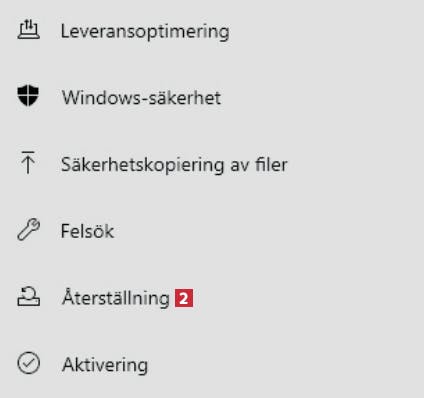Viewport: 424px width, 398px height.
Task: Navigate to the Aktivering section
Action: tap(212, 364)
